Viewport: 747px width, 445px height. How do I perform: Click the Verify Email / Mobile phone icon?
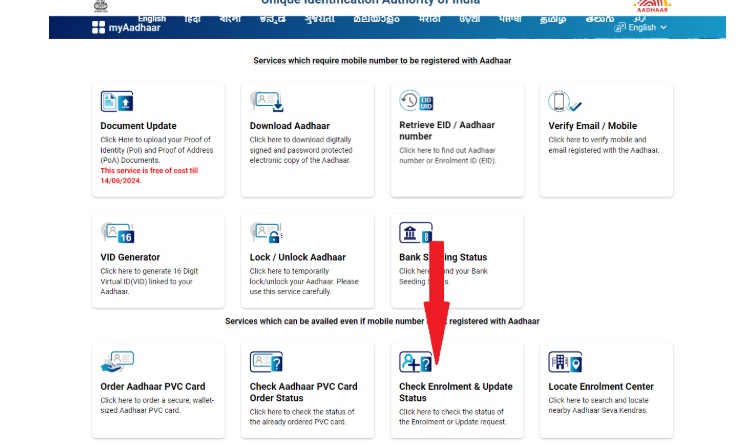(x=565, y=101)
